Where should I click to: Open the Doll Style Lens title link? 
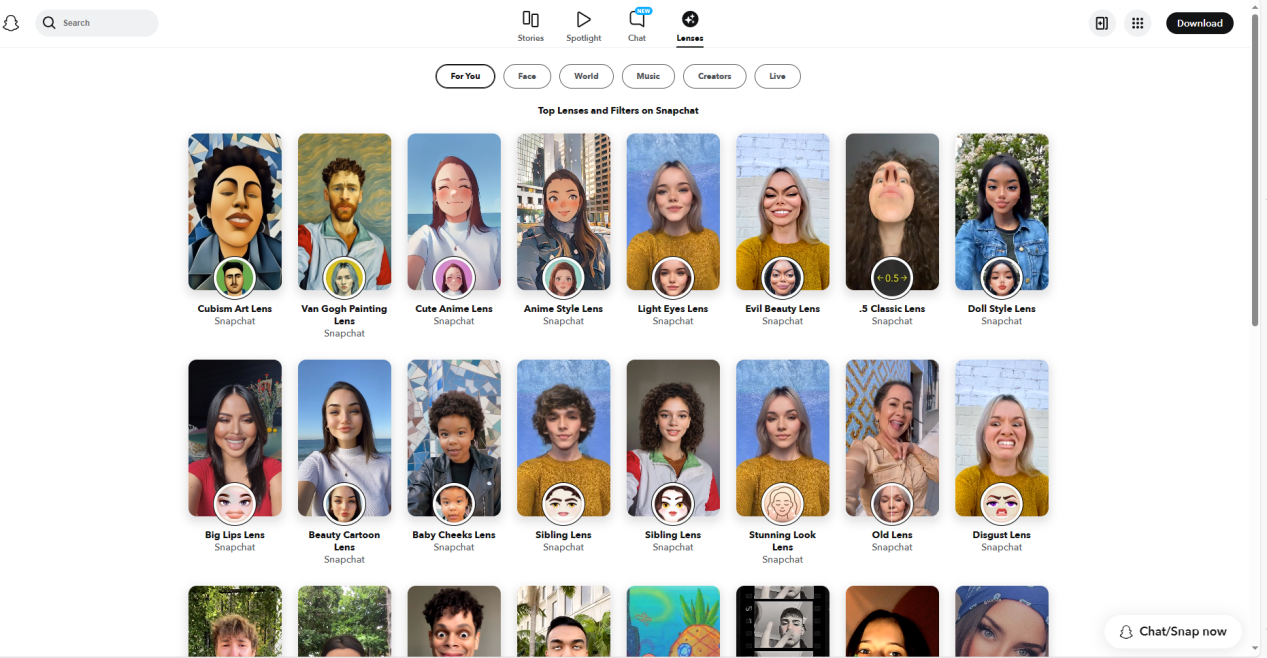click(x=1001, y=309)
